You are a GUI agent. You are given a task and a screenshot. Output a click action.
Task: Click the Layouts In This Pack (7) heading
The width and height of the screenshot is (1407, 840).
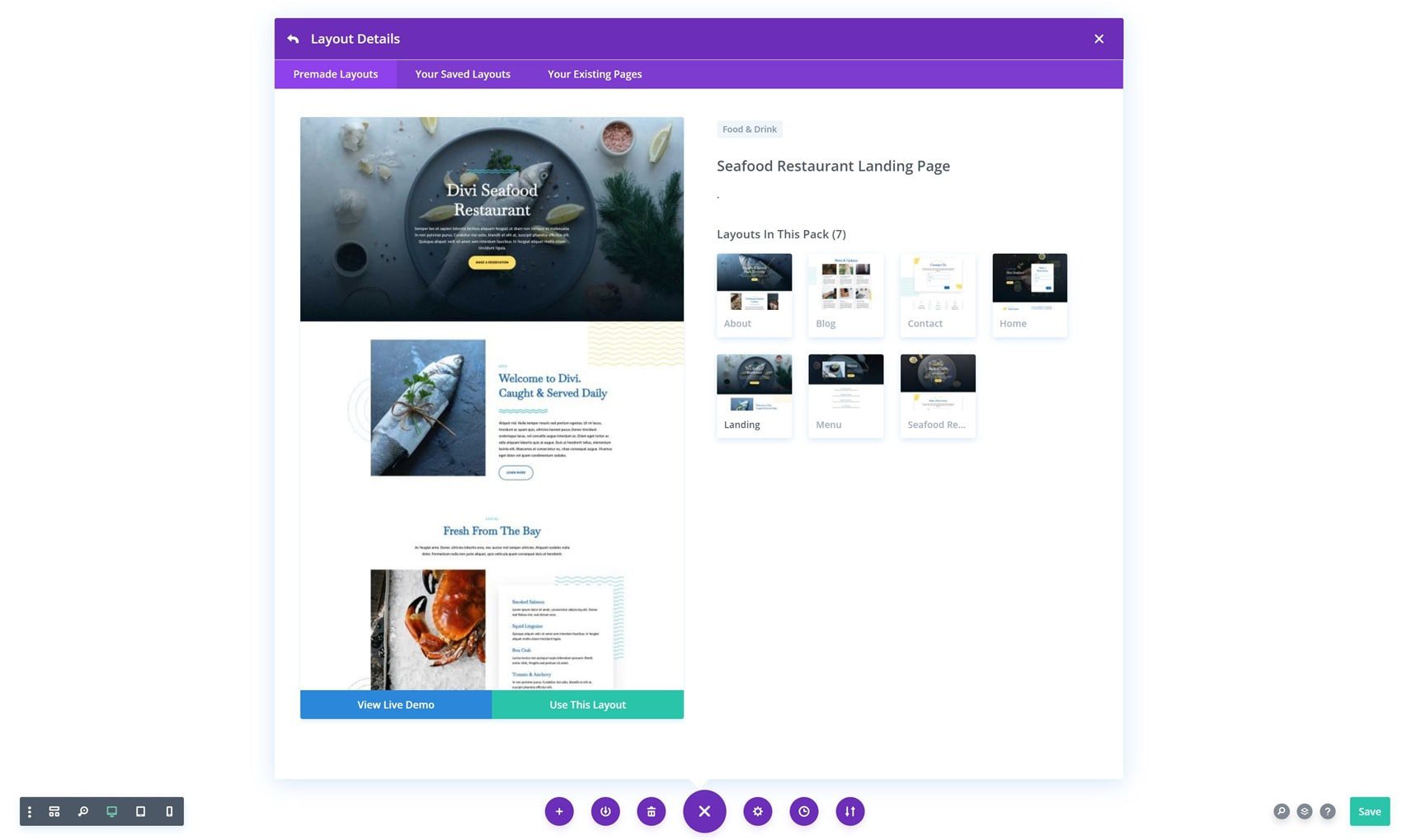[781, 234]
